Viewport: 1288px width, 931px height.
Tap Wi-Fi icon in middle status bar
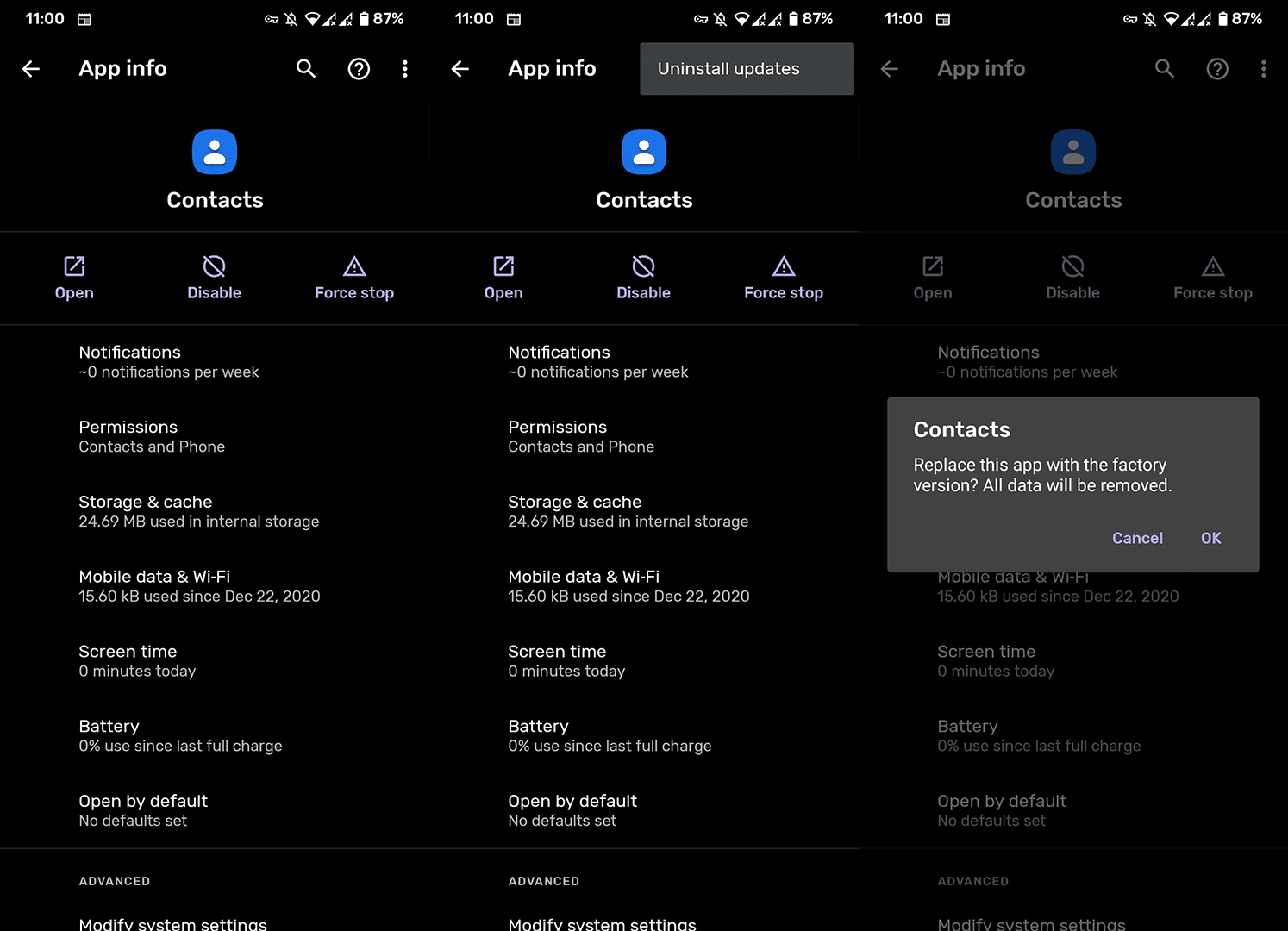(x=742, y=19)
